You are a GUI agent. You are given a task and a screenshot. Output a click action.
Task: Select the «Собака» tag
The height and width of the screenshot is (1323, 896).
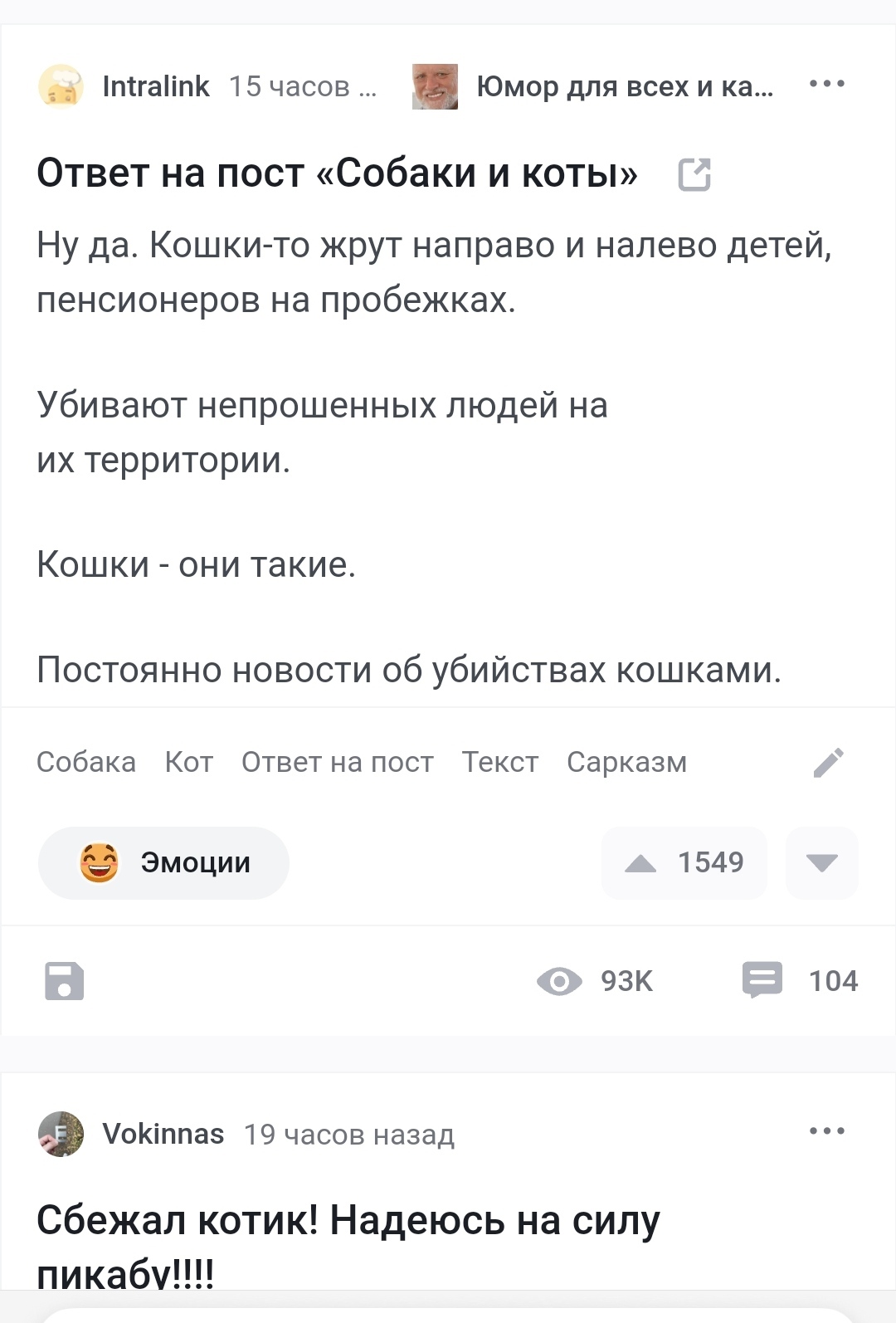point(86,762)
